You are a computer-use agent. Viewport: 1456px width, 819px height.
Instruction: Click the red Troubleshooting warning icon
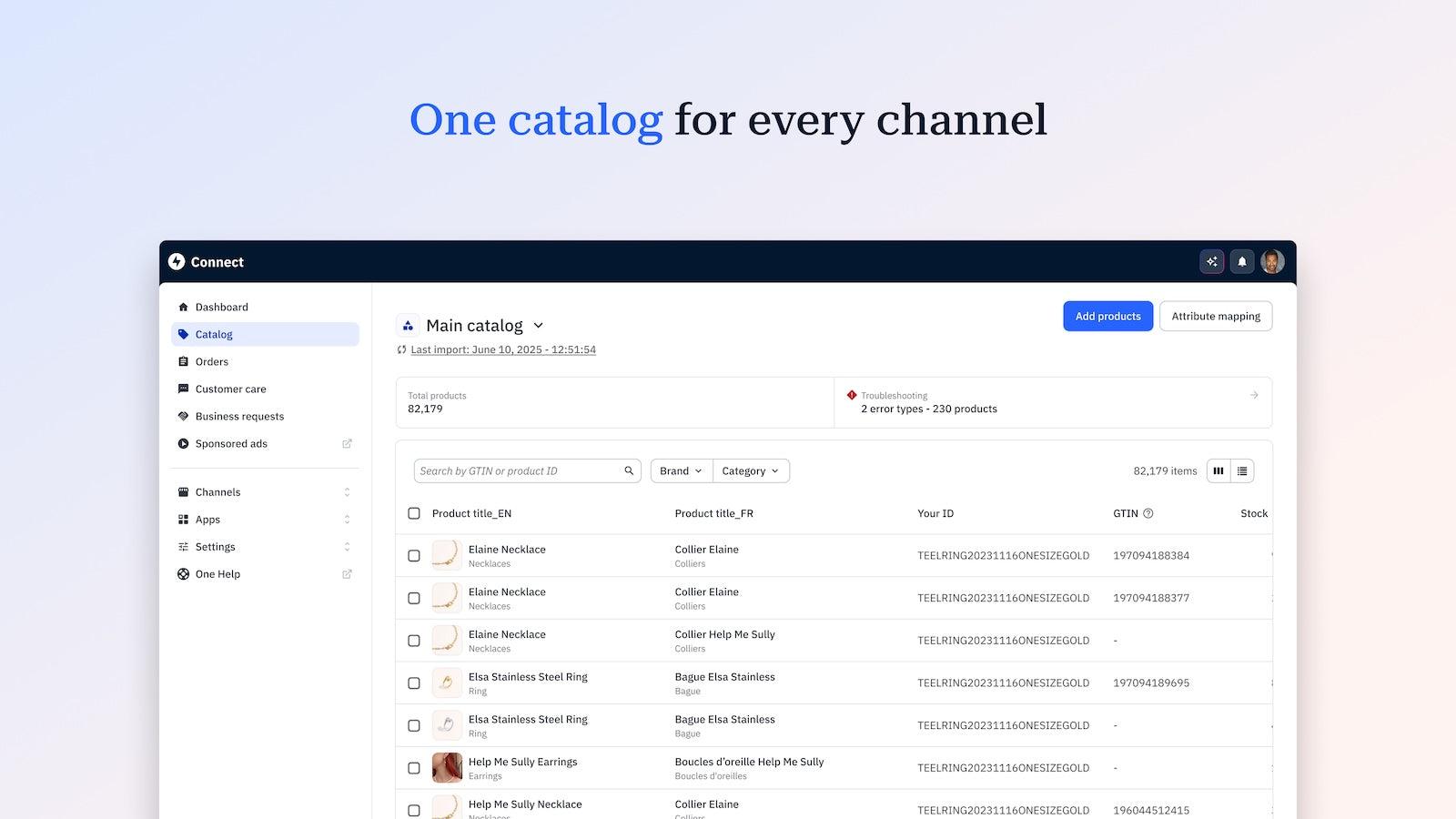852,395
